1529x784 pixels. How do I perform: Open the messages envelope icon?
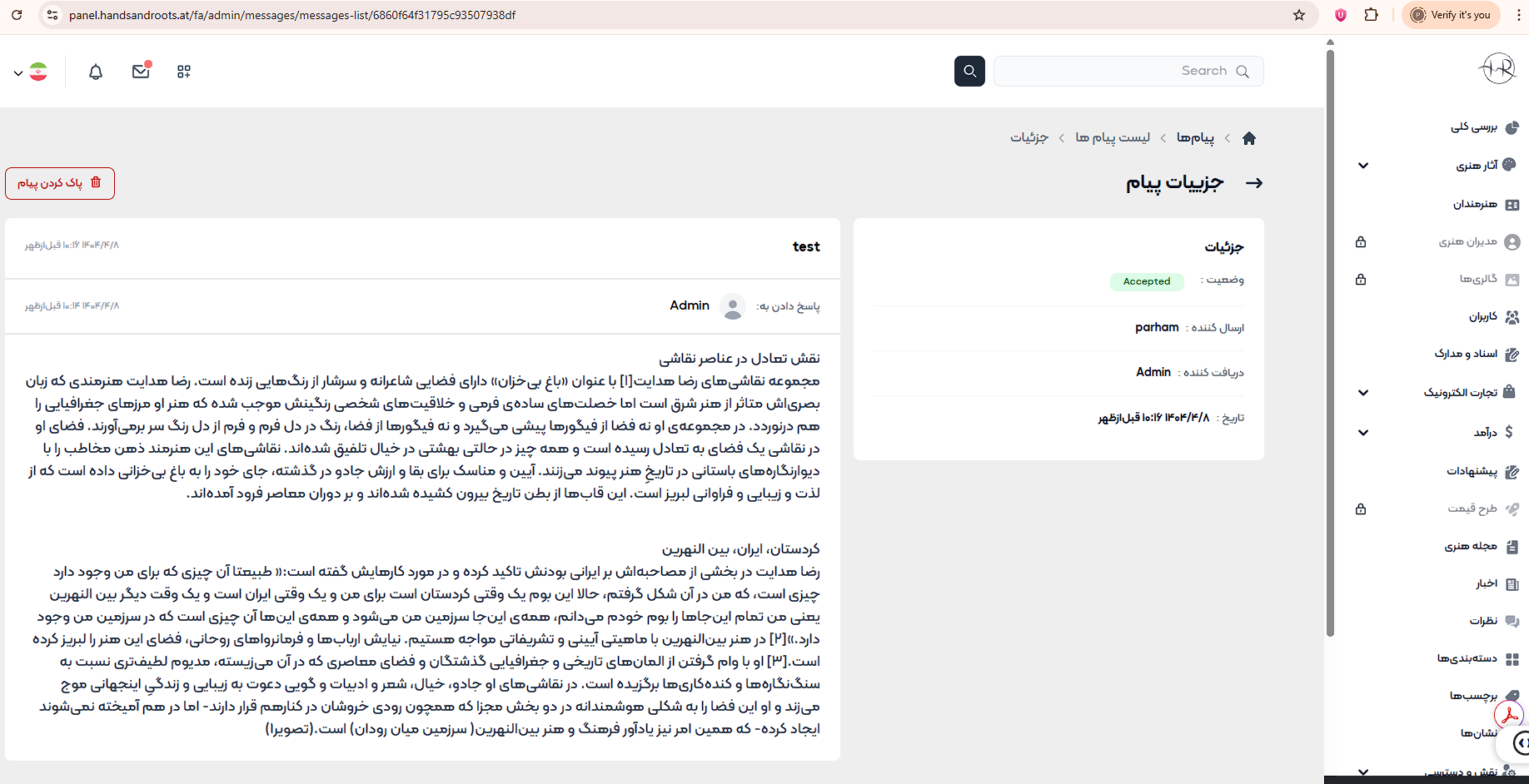pos(141,71)
